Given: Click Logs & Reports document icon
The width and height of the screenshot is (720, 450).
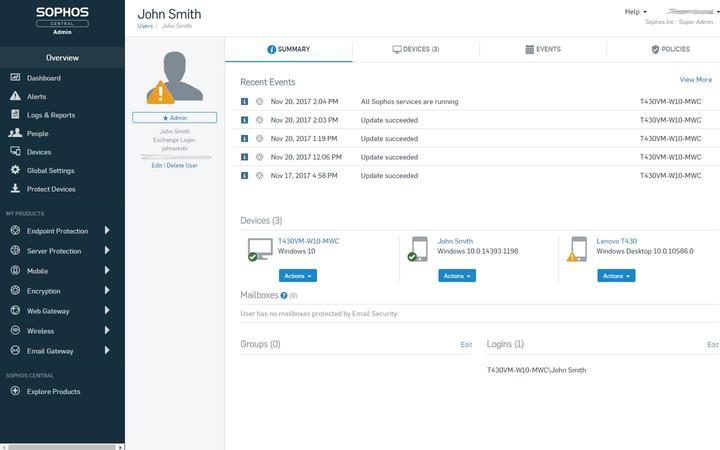Looking at the screenshot, I should [x=15, y=114].
